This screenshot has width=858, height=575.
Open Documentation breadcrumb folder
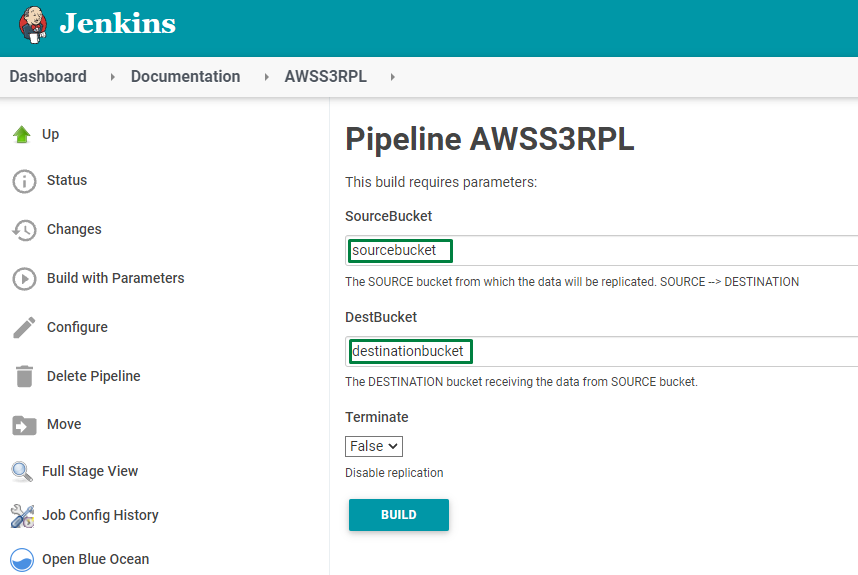click(x=185, y=77)
